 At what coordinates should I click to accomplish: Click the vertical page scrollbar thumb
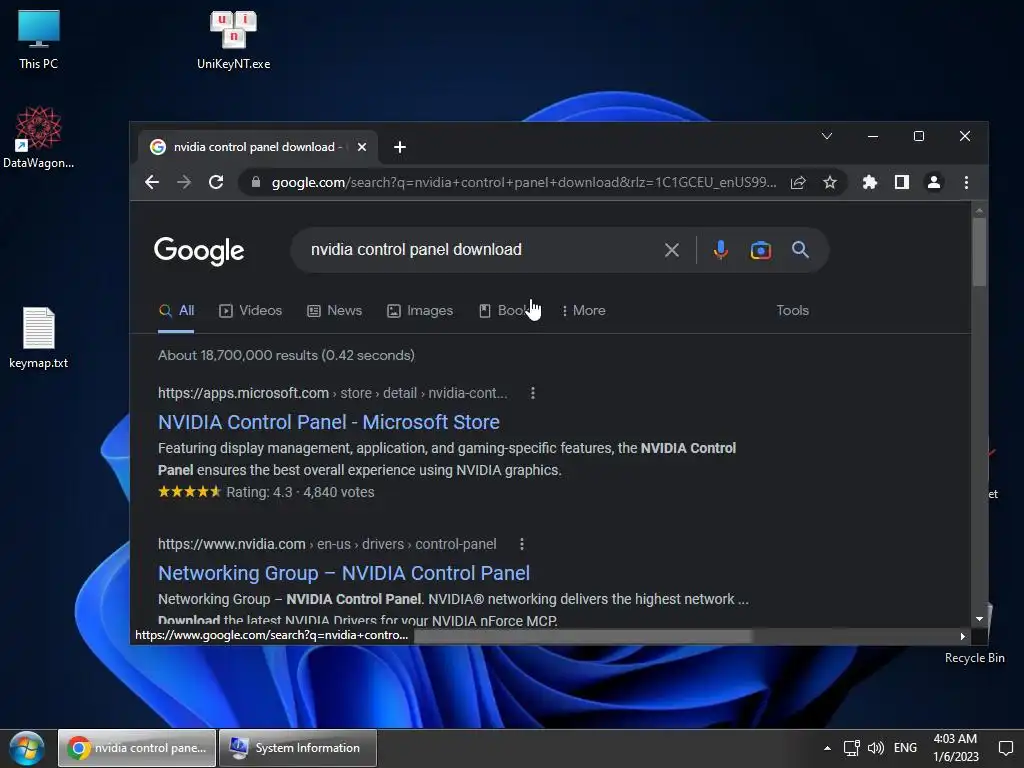[x=979, y=251]
